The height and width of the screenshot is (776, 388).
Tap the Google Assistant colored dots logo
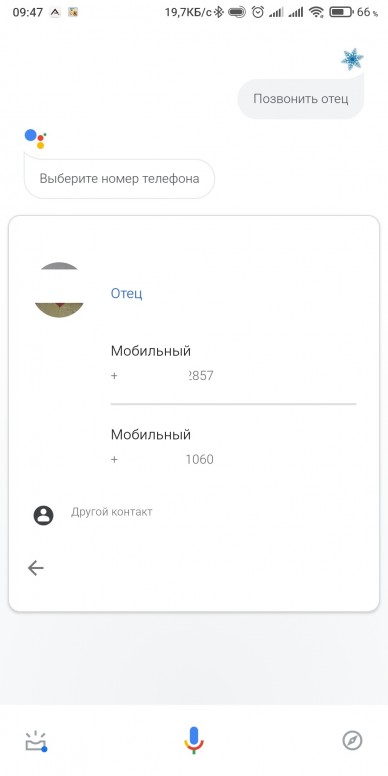click(x=35, y=139)
